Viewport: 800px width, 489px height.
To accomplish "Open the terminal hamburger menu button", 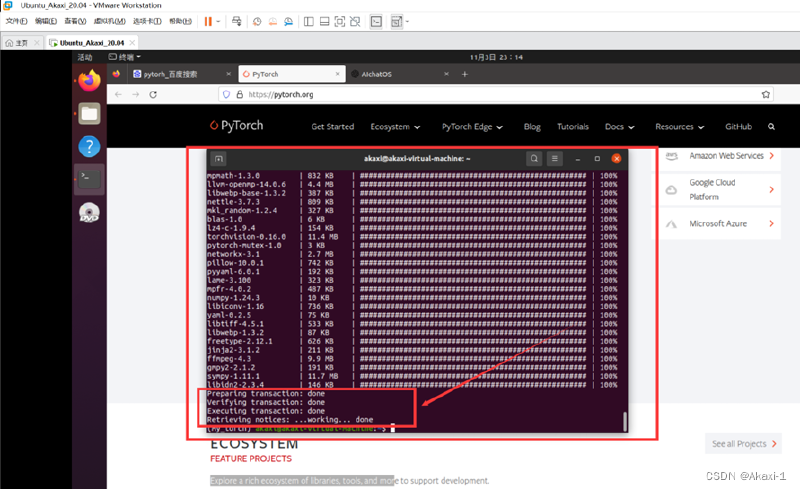I will tap(555, 159).
